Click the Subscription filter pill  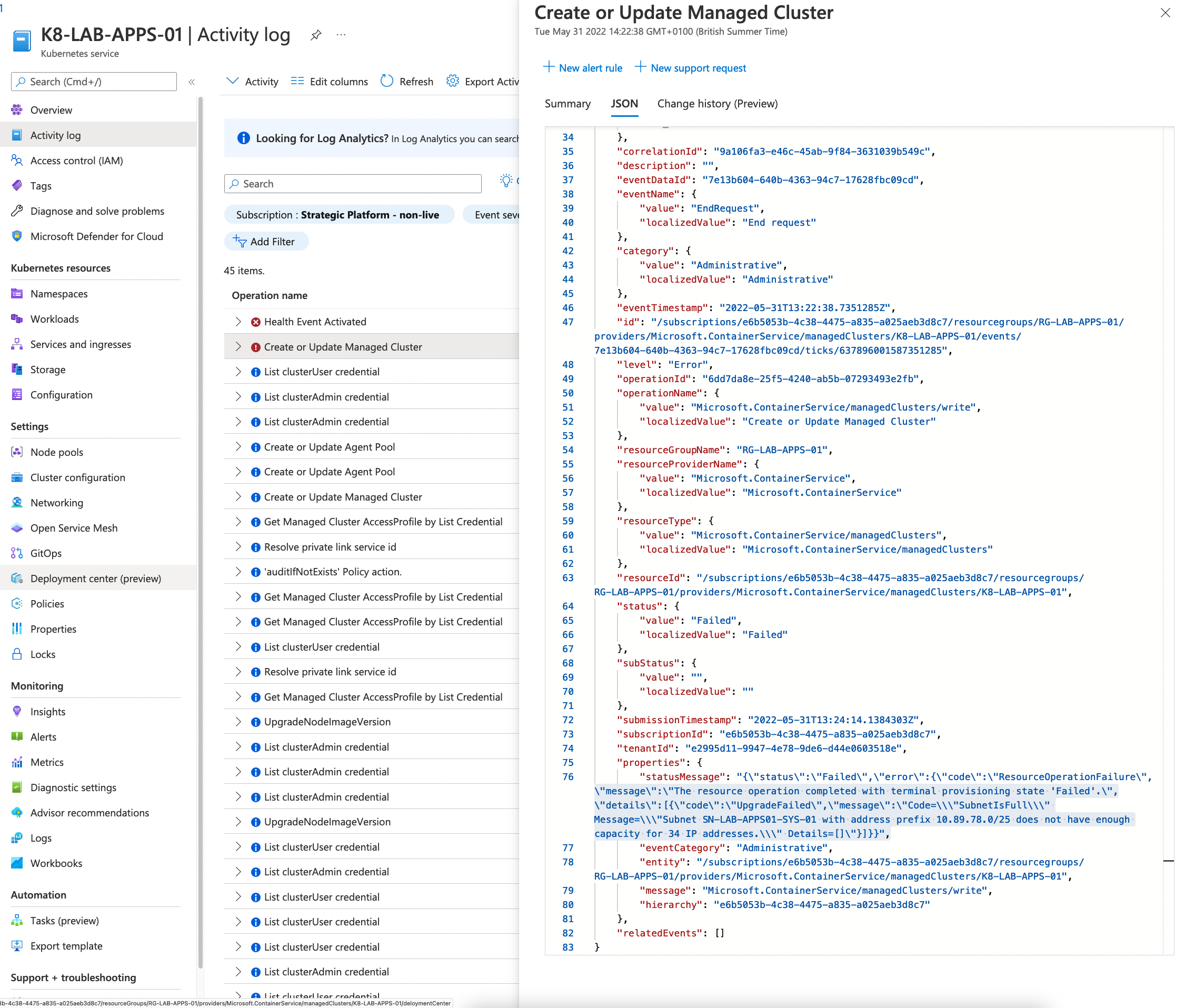(339, 214)
